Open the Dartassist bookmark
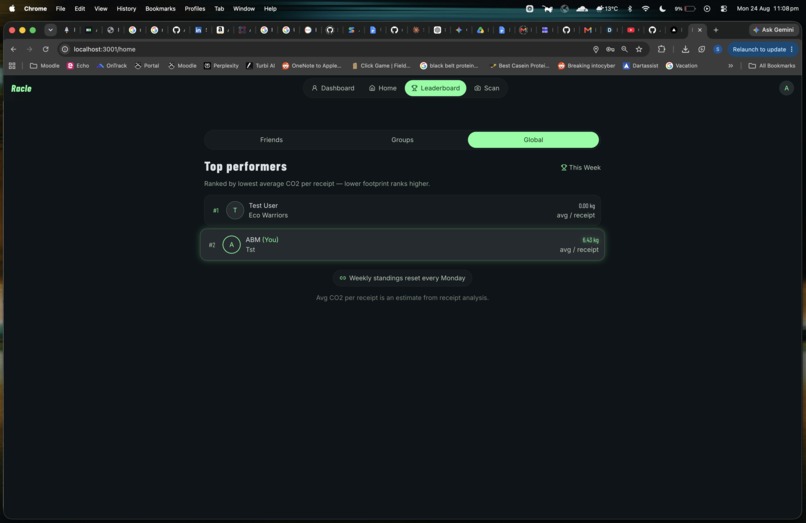The image size is (806, 523). point(640,66)
